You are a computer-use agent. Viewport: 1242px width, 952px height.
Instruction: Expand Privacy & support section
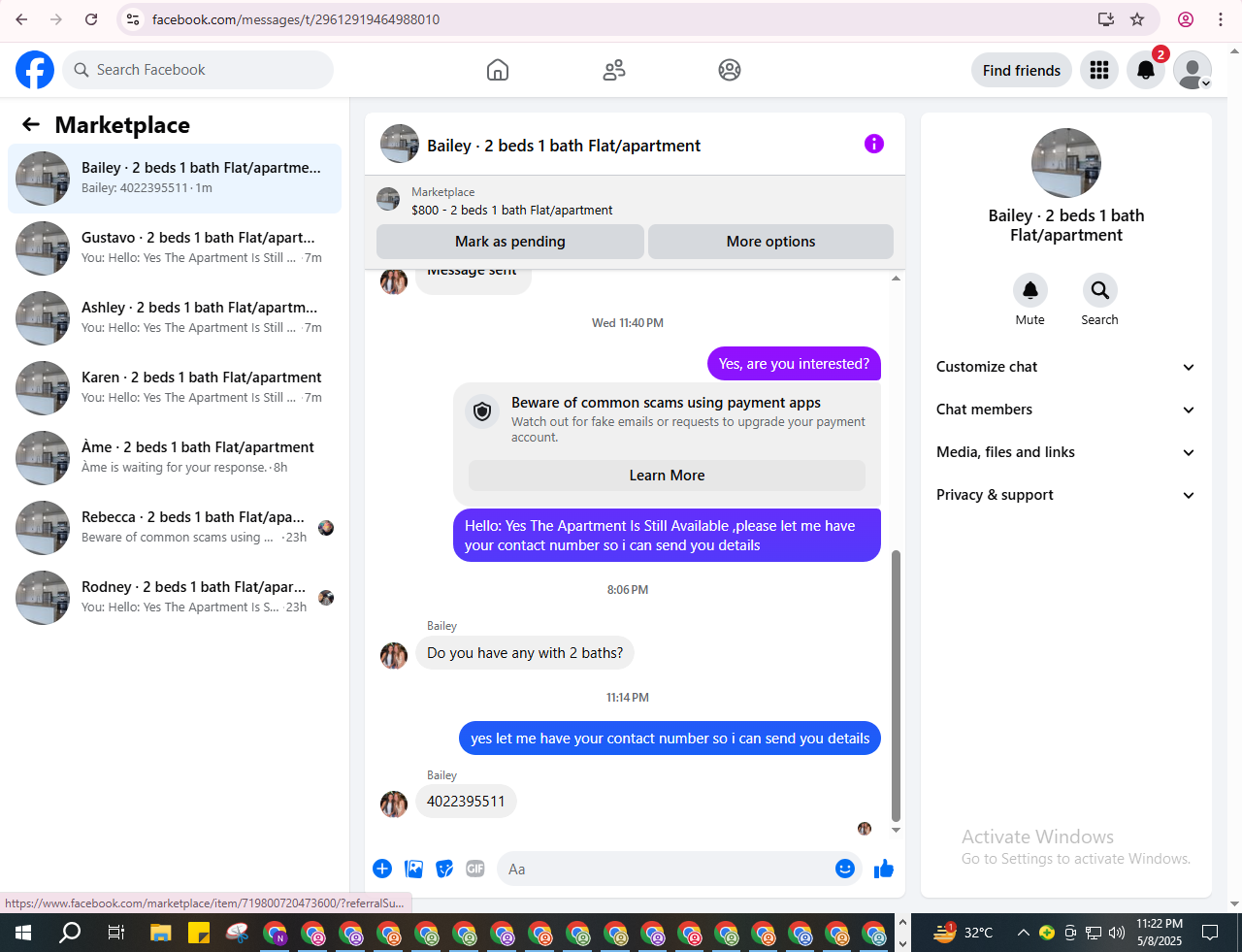click(1066, 495)
